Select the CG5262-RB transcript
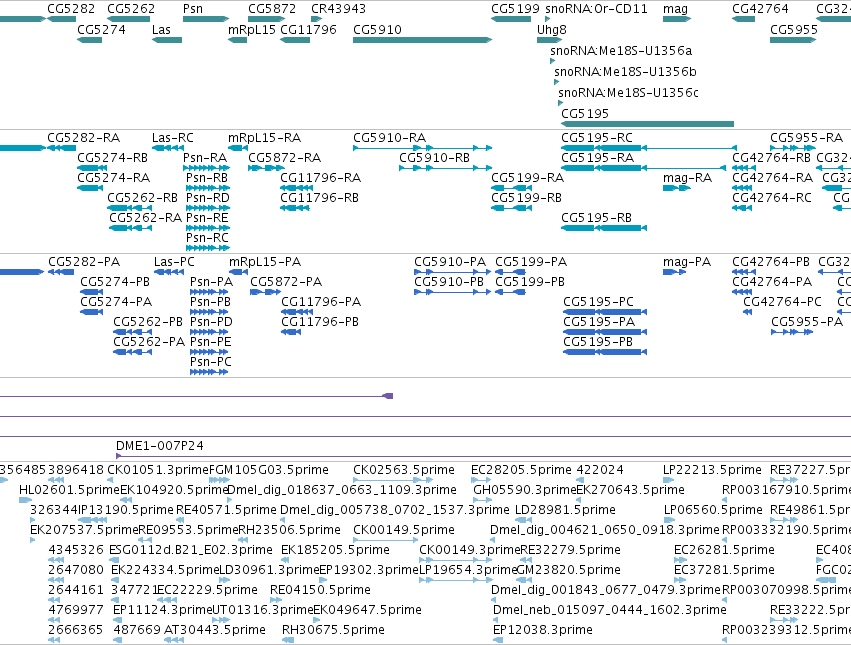Screen dimensions: 851x645 (x=129, y=208)
